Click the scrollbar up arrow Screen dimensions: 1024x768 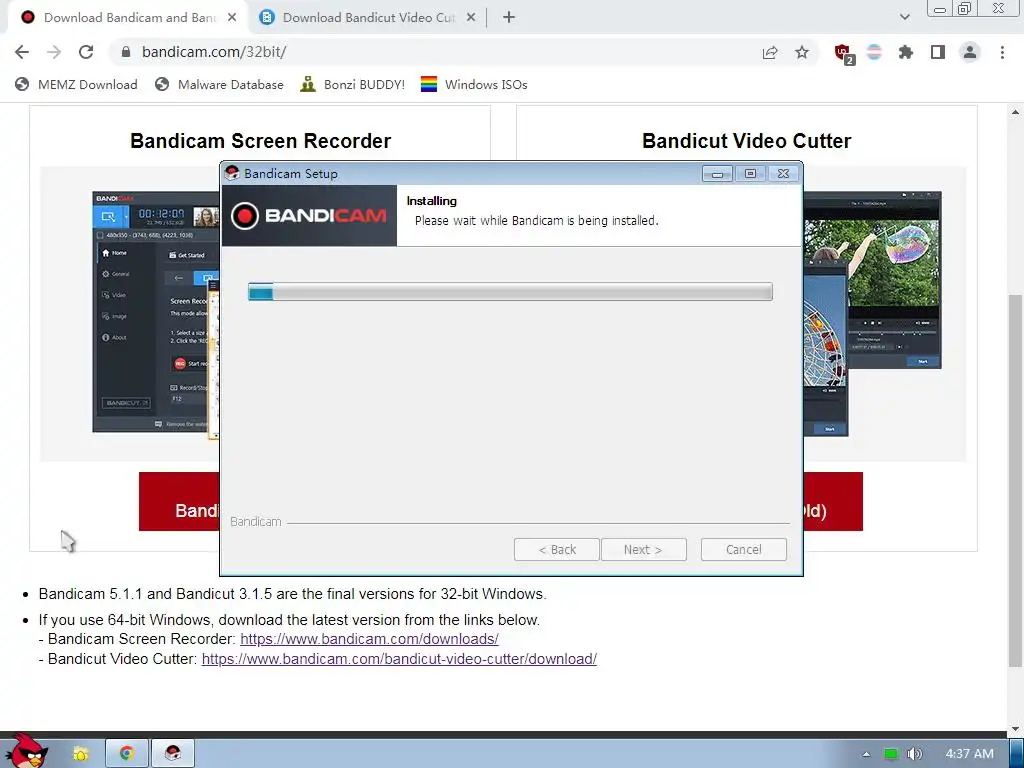click(x=1015, y=112)
